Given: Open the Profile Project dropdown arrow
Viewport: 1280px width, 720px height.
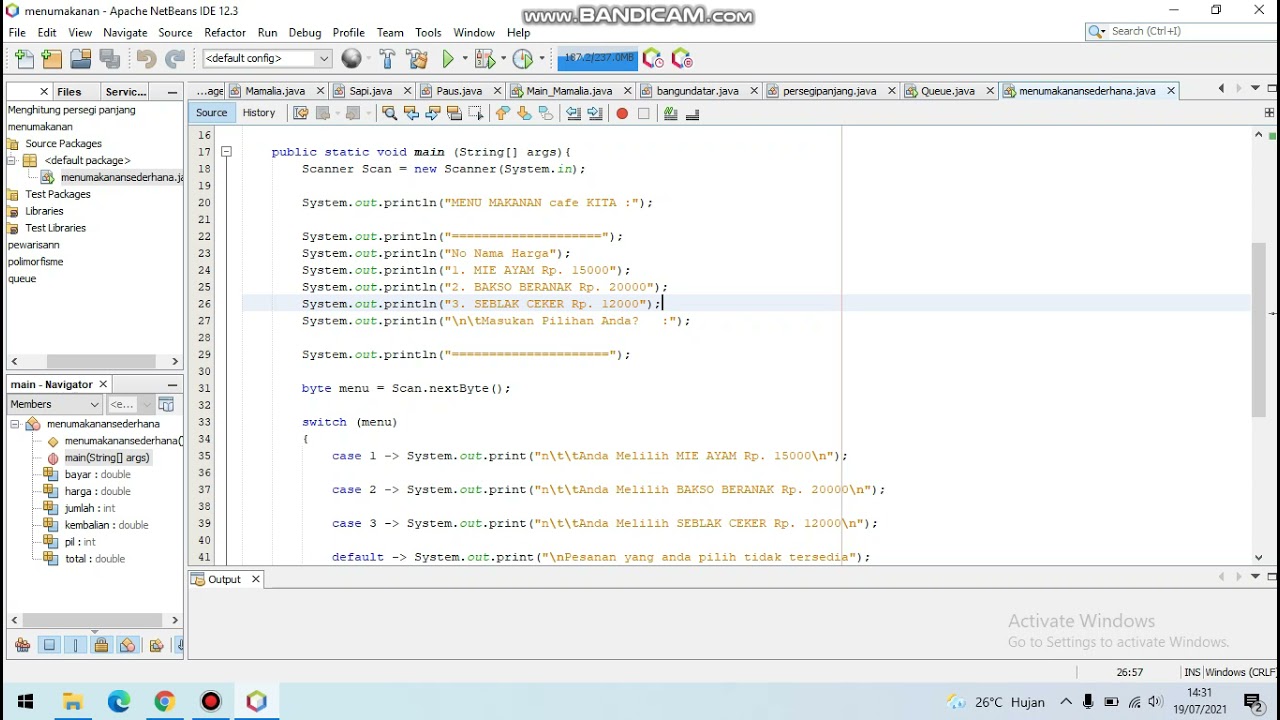Looking at the screenshot, I should coord(541,59).
